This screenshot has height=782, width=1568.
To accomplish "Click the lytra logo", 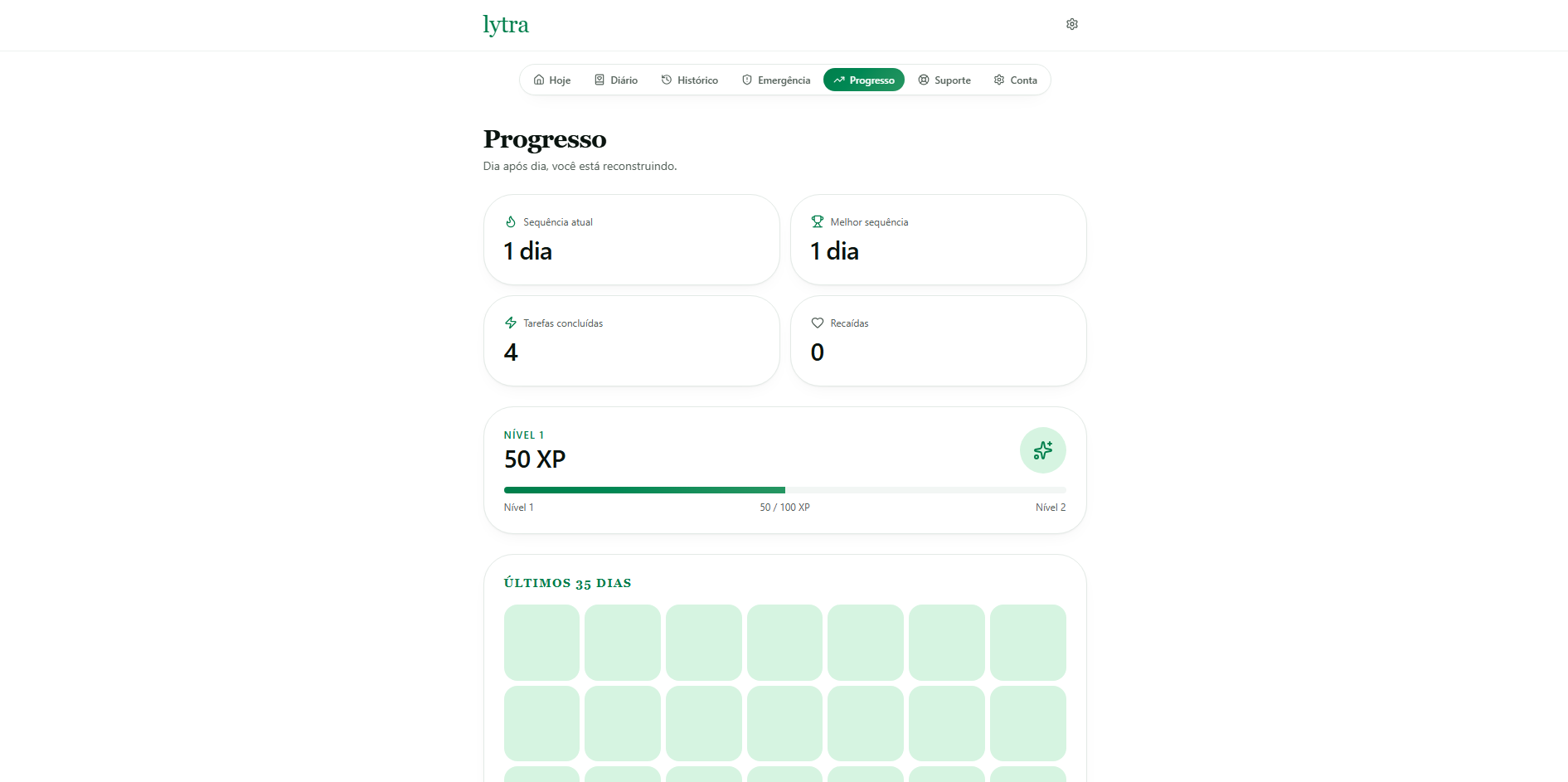I will pyautogui.click(x=506, y=25).
